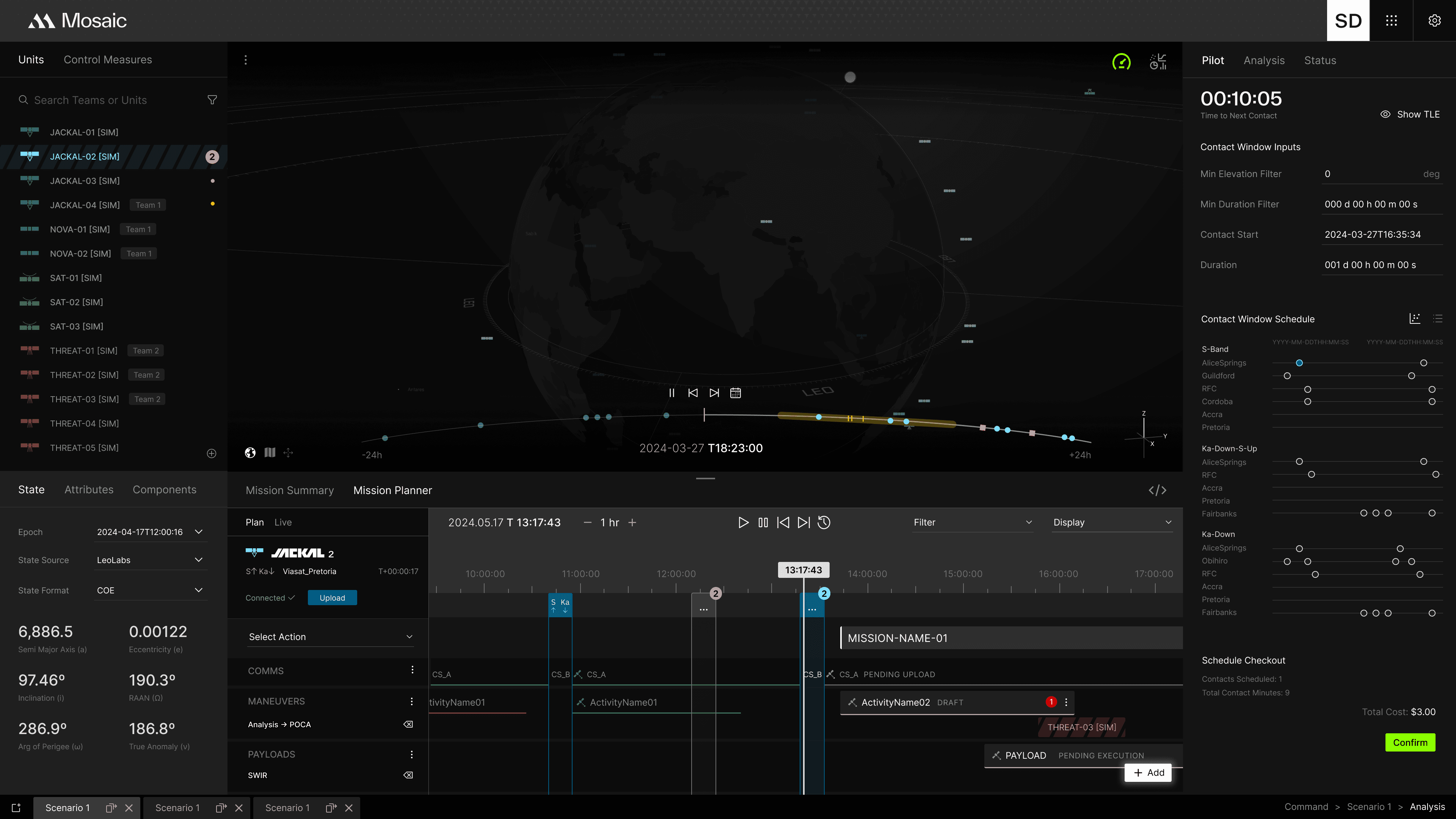
Task: Add a new unit with plus icon
Action: click(212, 453)
